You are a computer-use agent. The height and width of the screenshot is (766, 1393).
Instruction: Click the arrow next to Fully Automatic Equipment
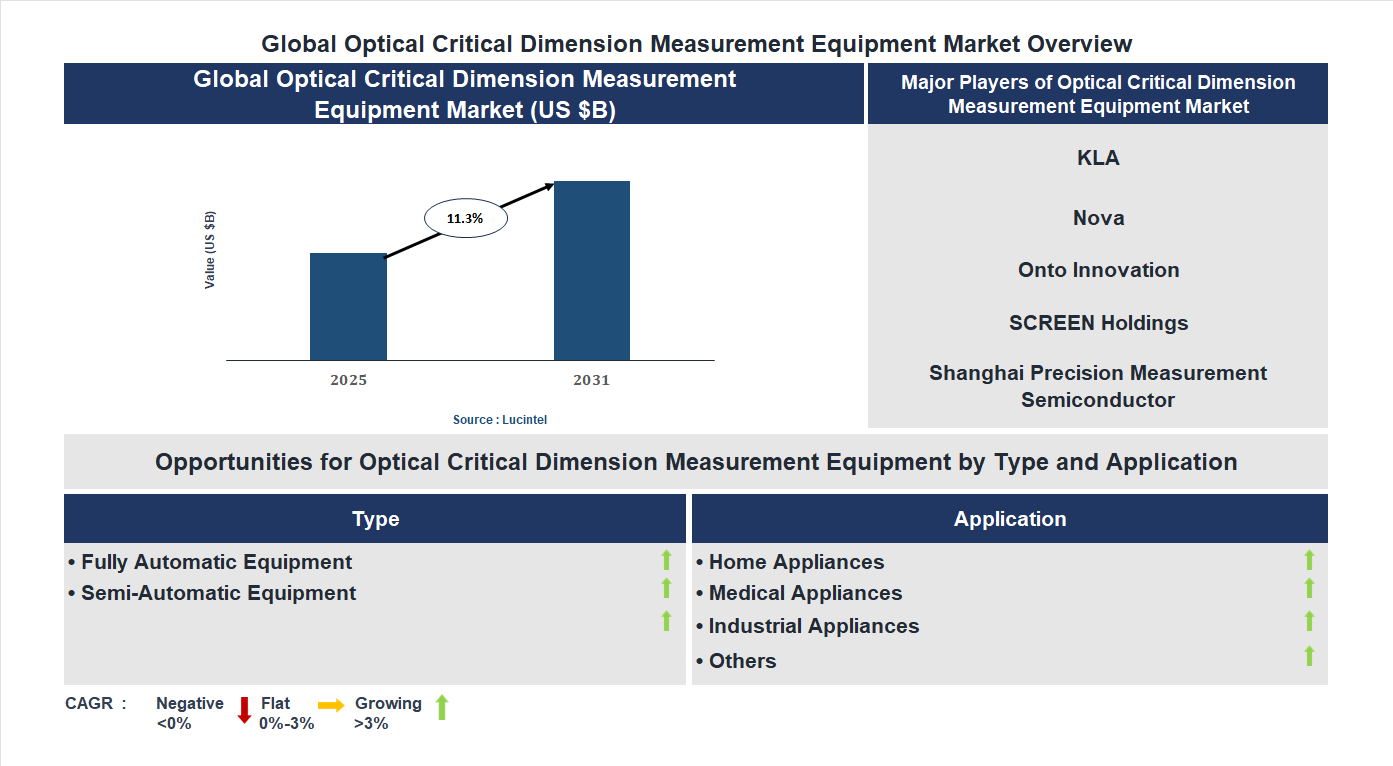[666, 560]
